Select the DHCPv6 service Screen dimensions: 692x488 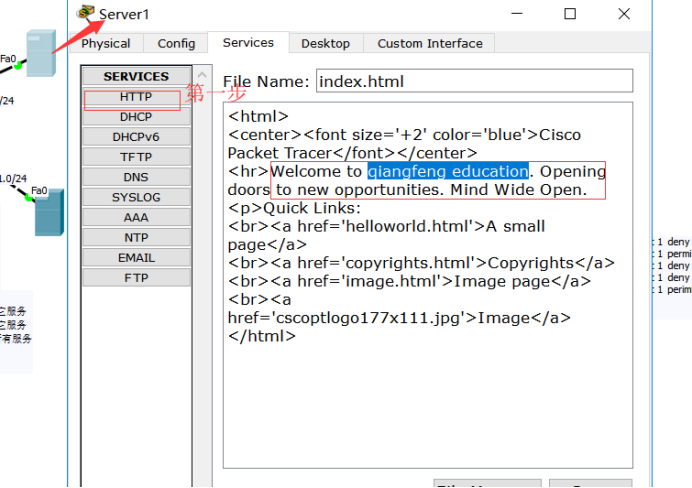tap(136, 137)
